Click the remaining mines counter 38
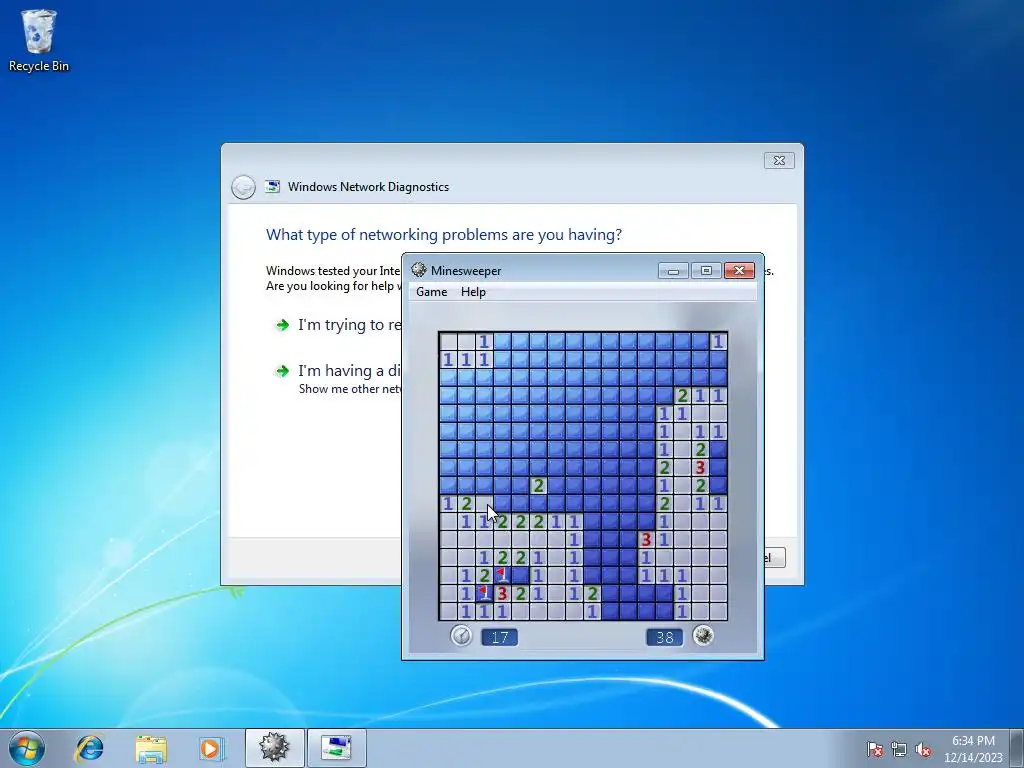Screen dimensions: 1024x768 (664, 637)
